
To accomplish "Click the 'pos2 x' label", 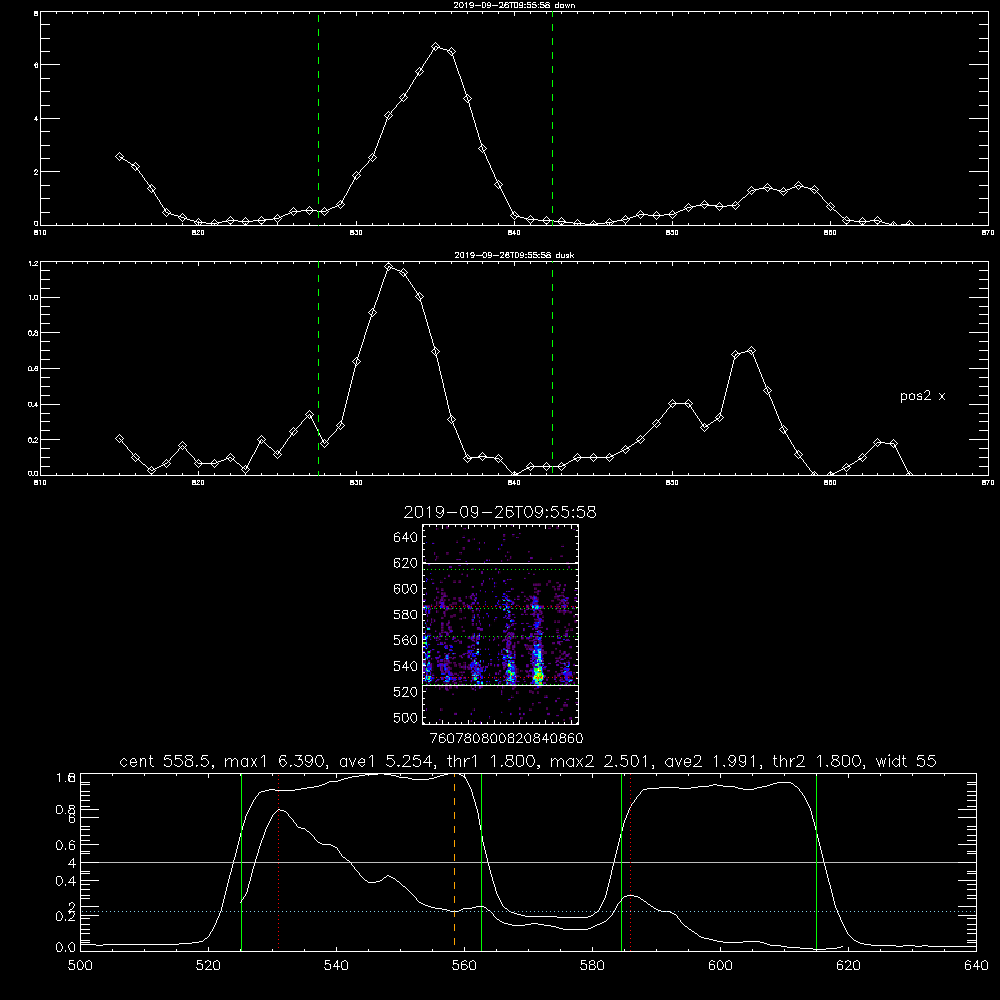I will (x=922, y=396).
